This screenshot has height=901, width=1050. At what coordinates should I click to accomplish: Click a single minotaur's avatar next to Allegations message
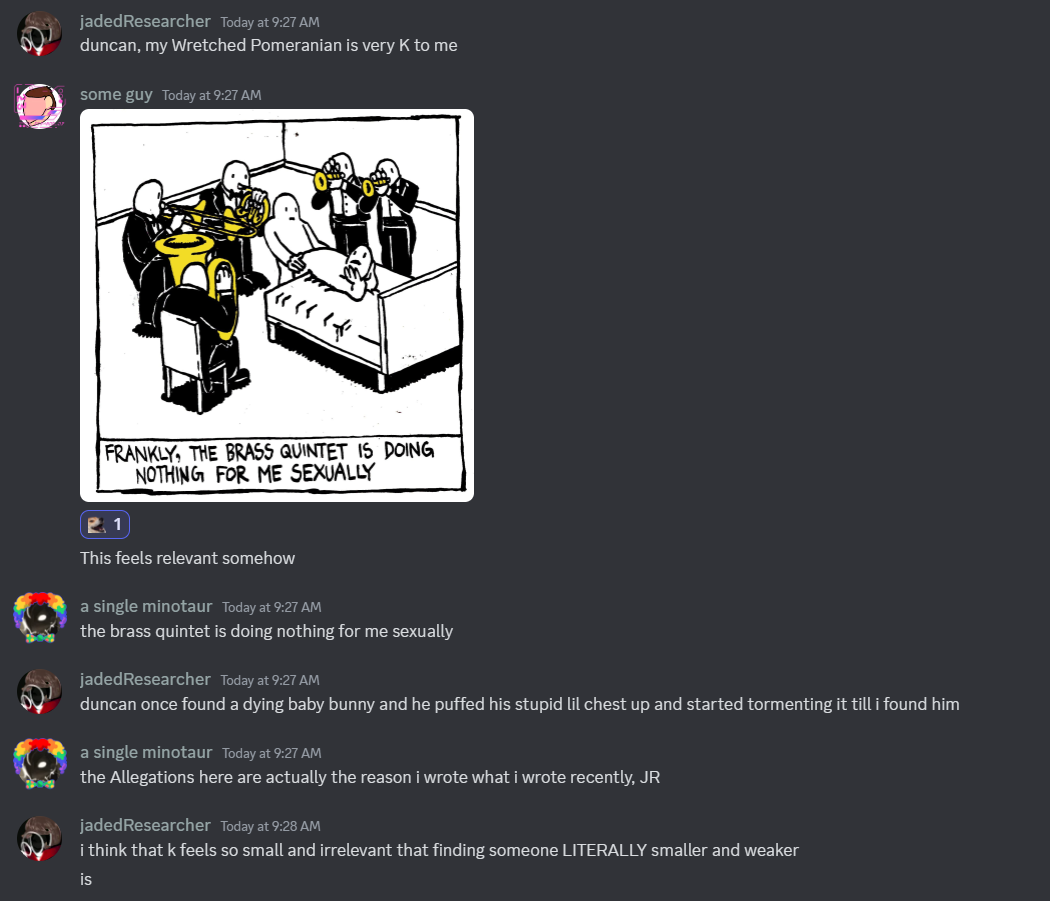pos(40,764)
